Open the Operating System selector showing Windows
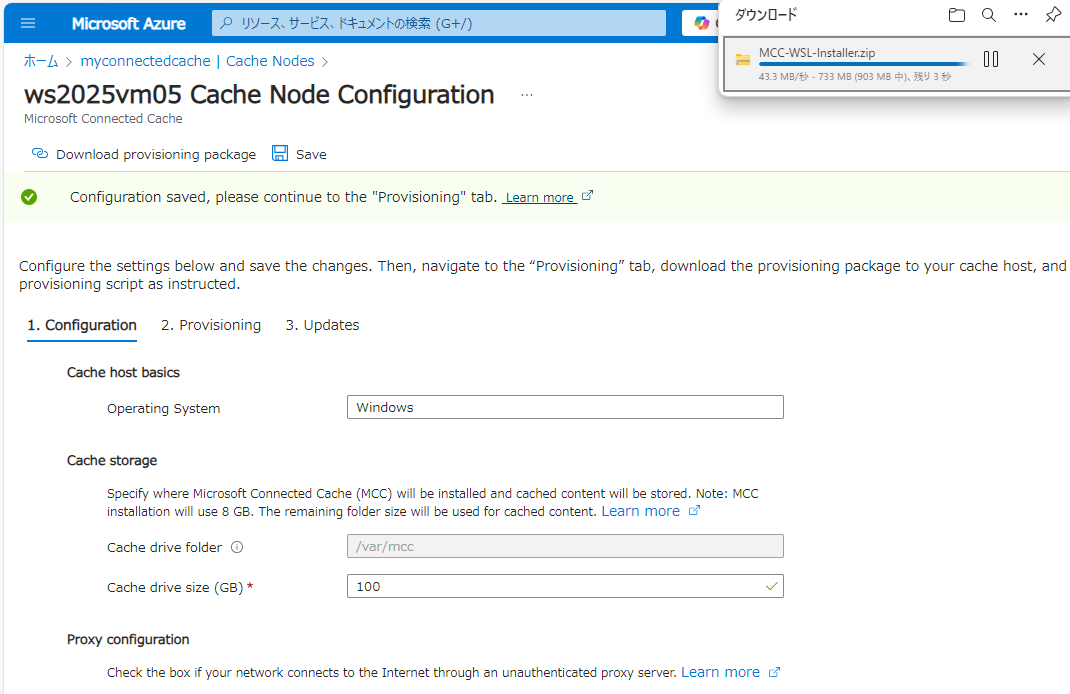The image size is (1070, 694). pyautogui.click(x=565, y=407)
